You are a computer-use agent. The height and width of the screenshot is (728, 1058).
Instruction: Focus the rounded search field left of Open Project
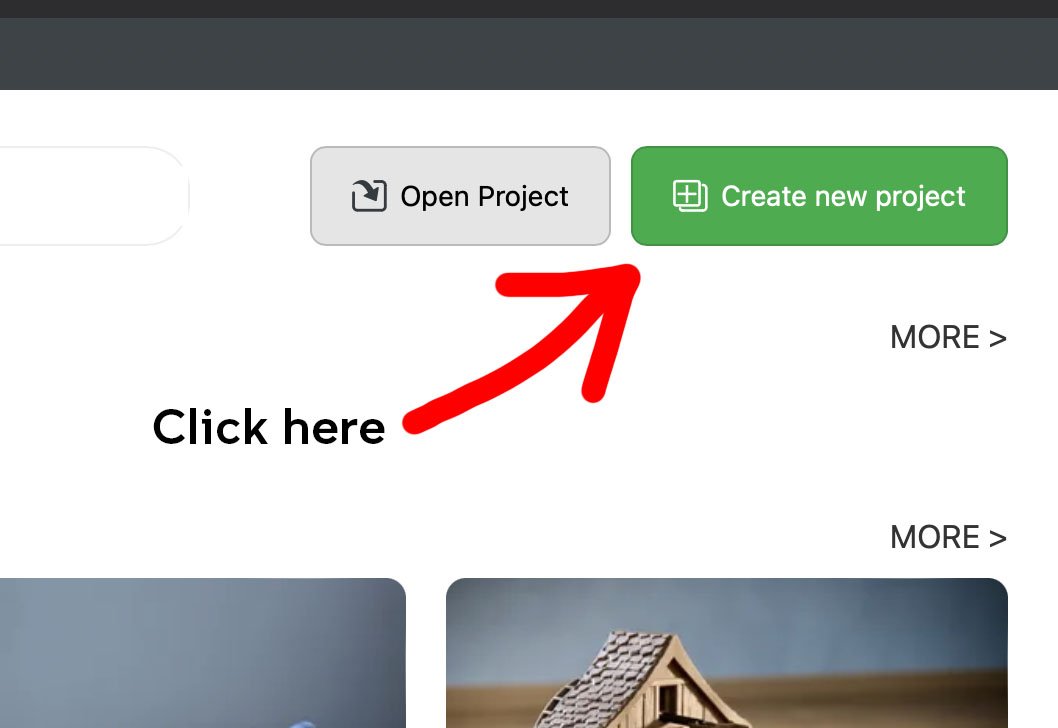point(94,196)
